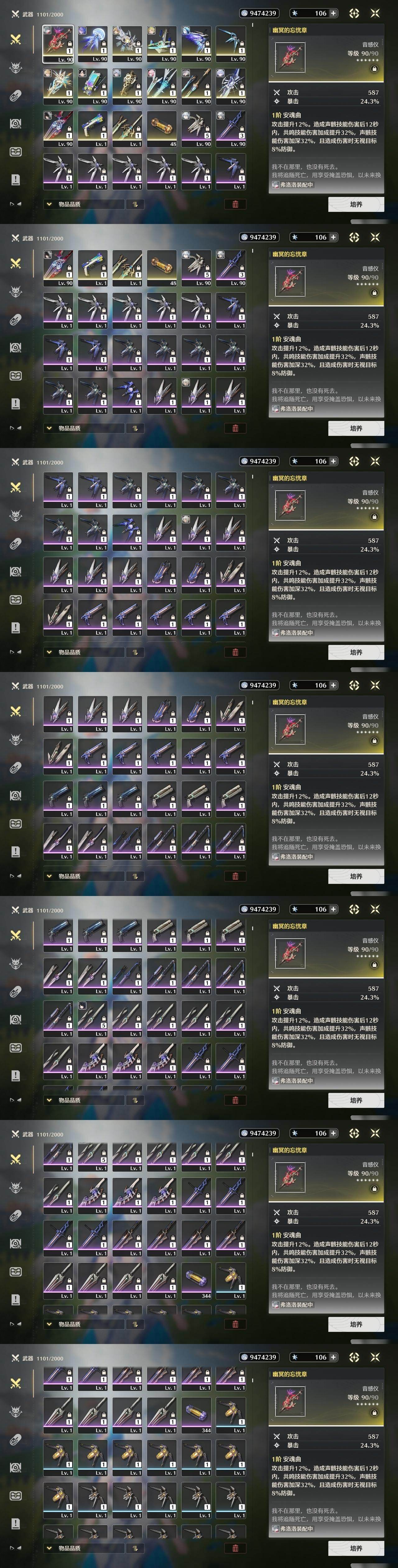Open the supplies chest tab in topmost sidebar
Image resolution: width=398 pixels, height=1568 pixels.
16,151
